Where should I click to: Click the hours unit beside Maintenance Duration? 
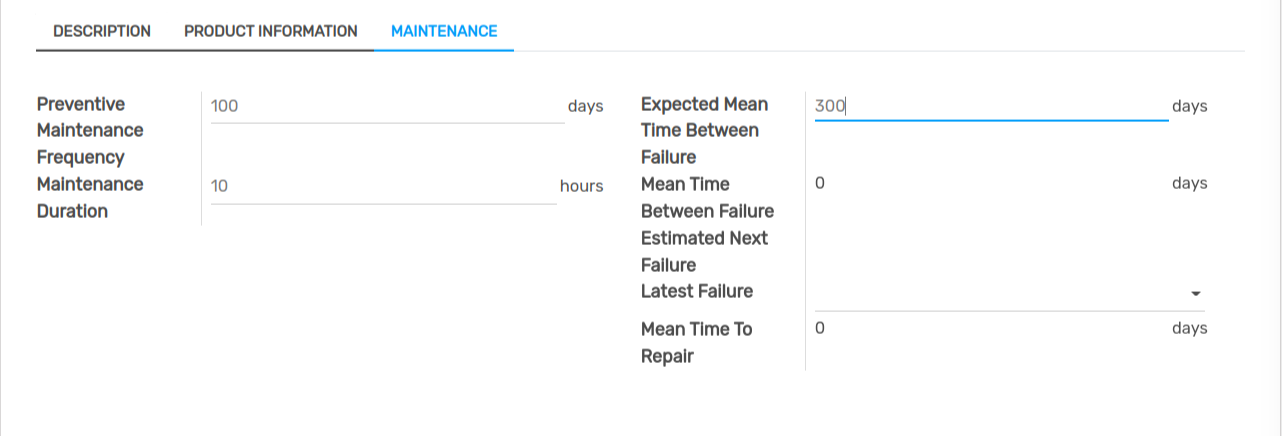pyautogui.click(x=581, y=186)
